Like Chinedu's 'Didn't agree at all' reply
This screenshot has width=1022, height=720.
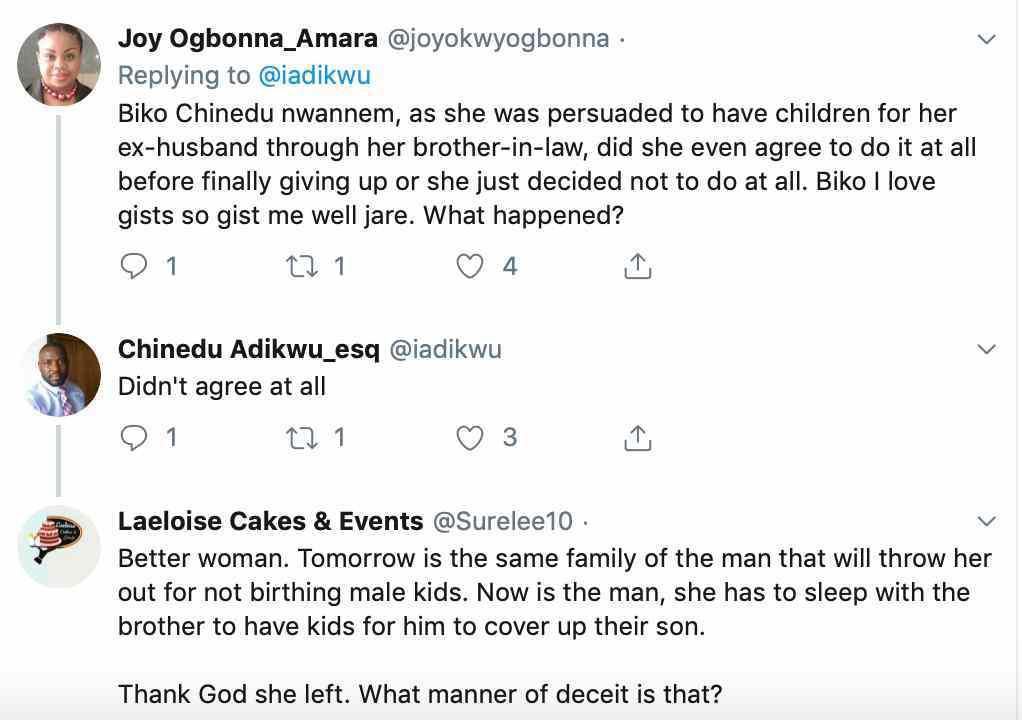pos(470,437)
